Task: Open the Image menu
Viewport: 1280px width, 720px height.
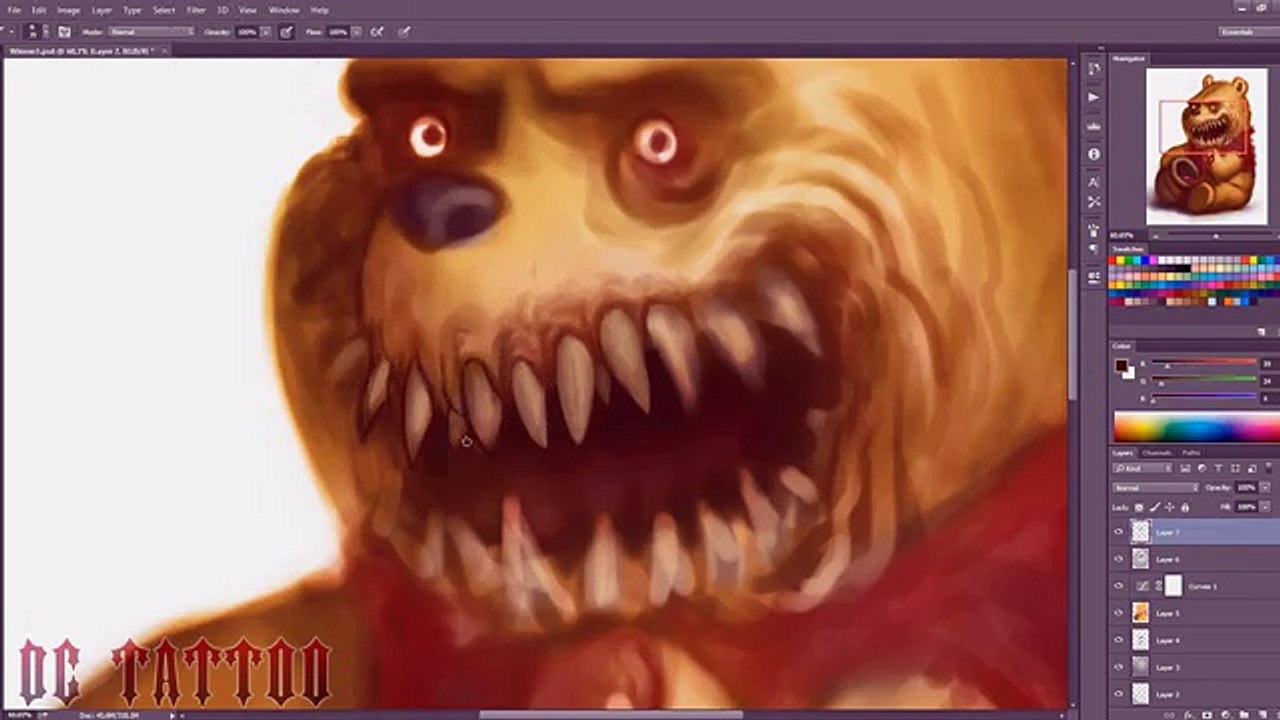Action: [x=68, y=9]
